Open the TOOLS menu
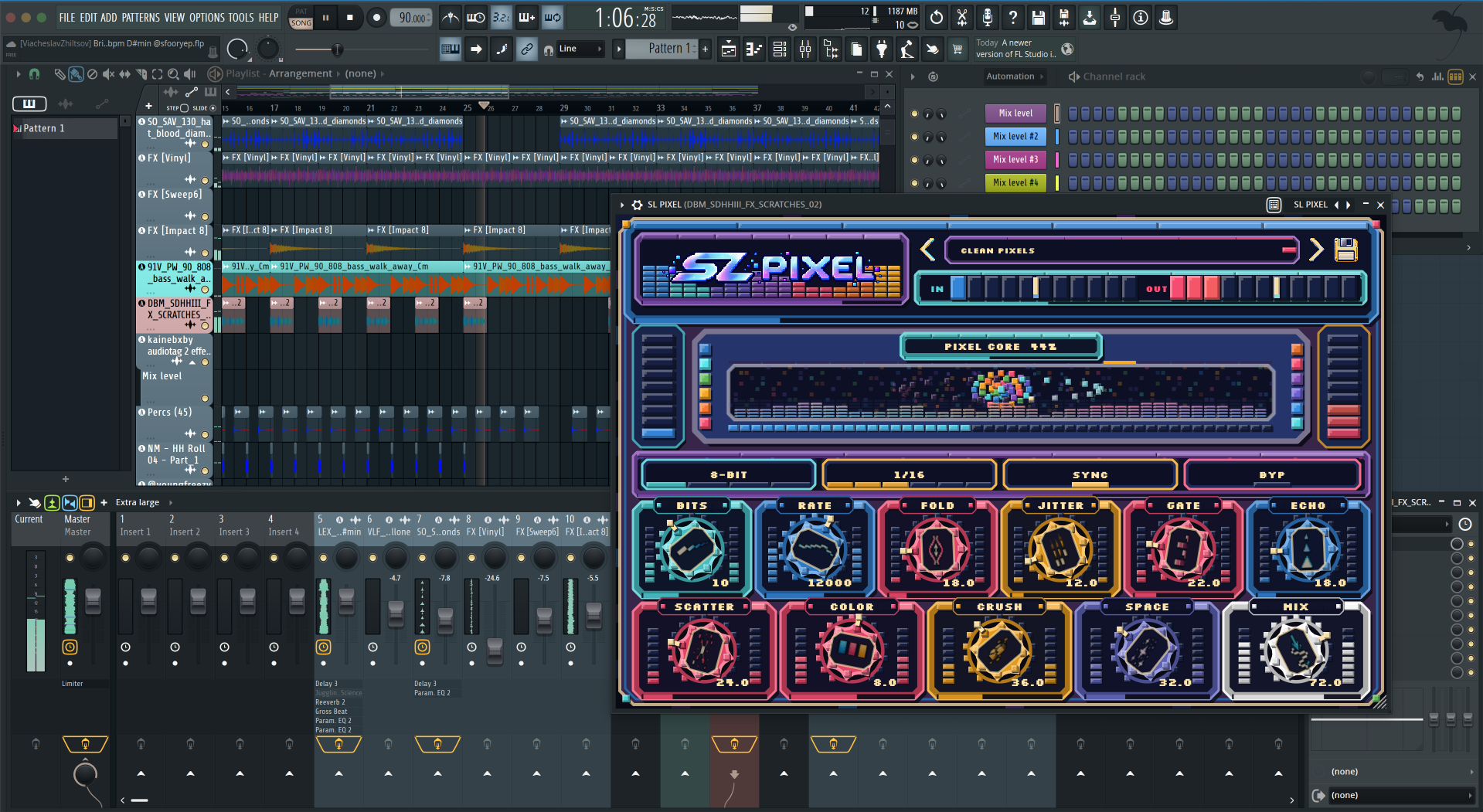 pos(241,17)
